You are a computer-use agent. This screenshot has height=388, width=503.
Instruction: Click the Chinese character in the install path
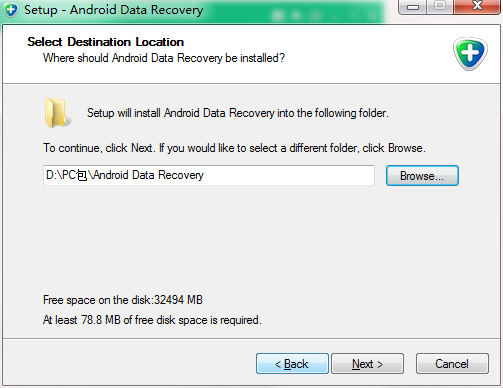[x=82, y=175]
